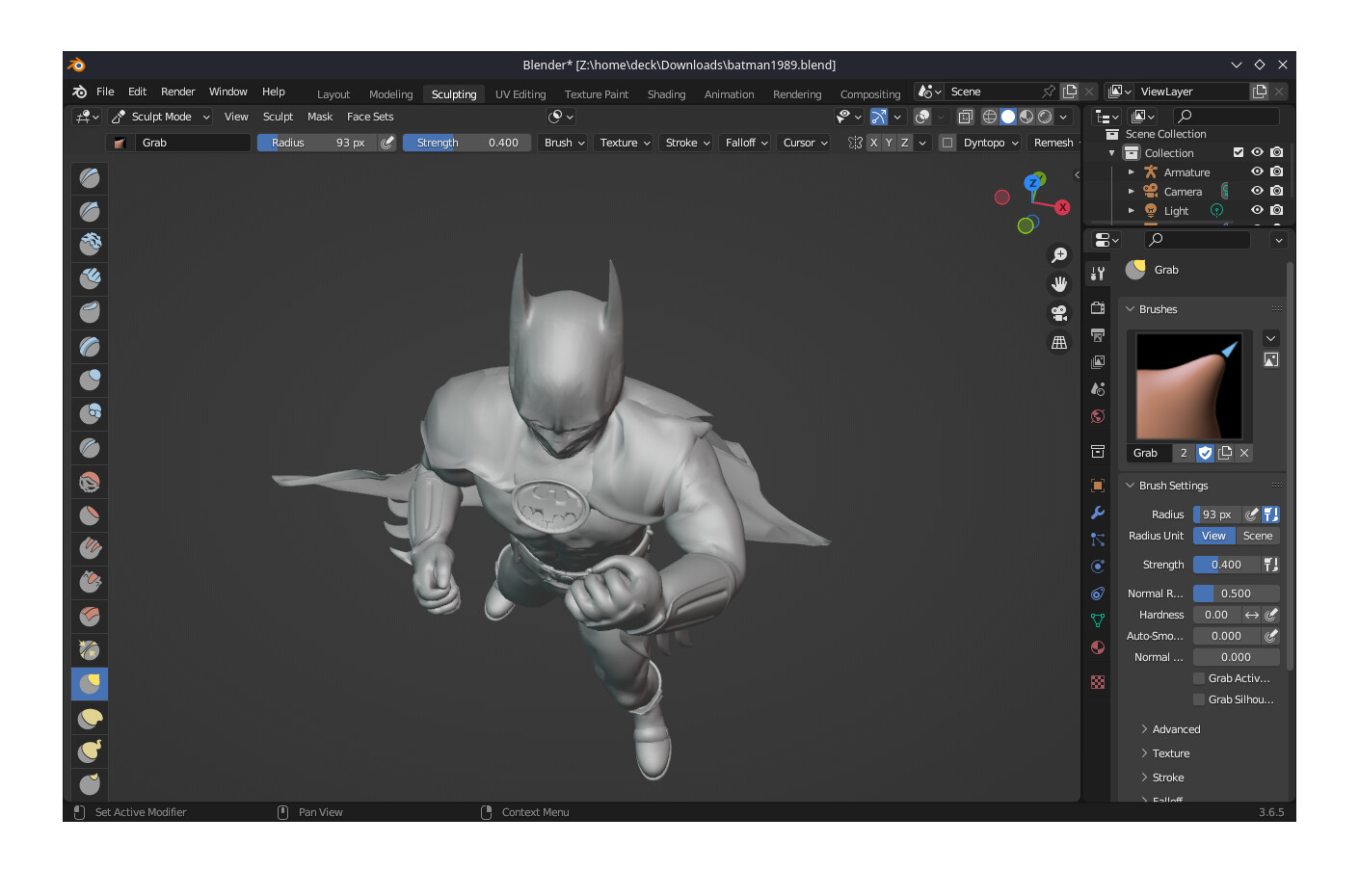
Task: Select the Snake Hook brush tool
Action: [x=90, y=751]
